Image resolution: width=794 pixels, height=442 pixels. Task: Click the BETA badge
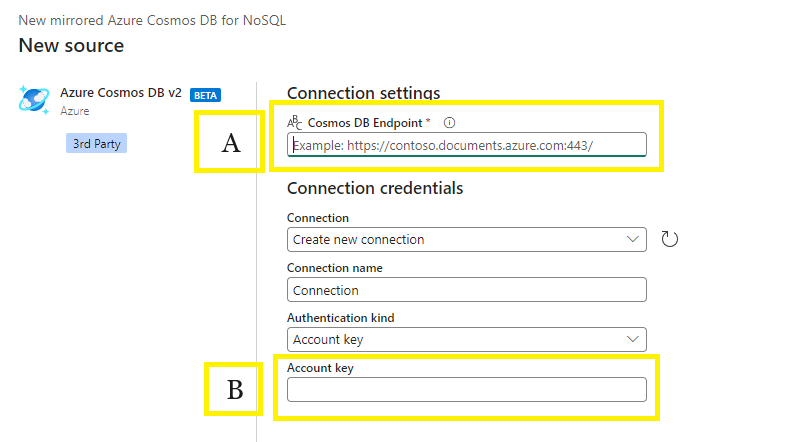click(205, 95)
